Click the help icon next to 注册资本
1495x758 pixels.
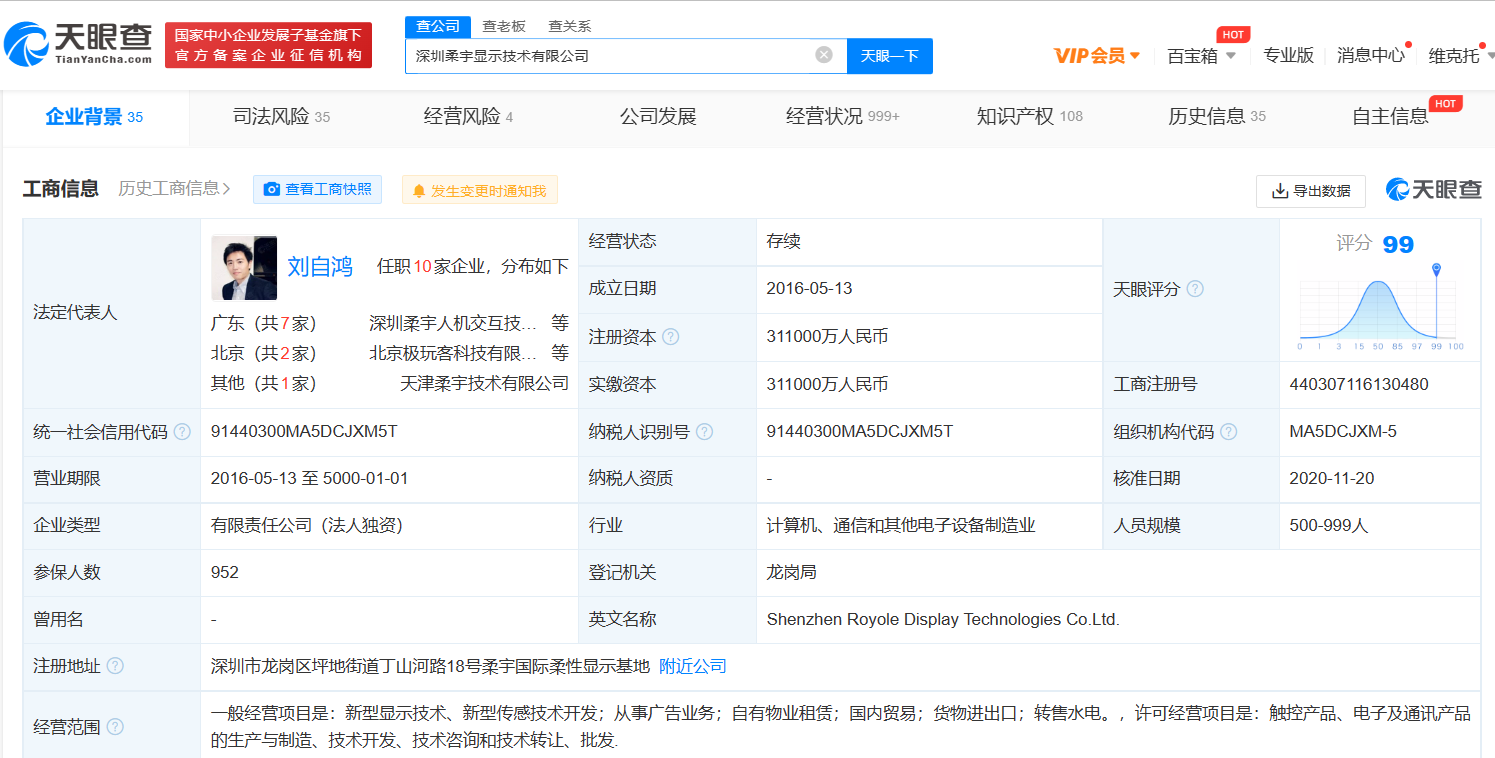tap(670, 337)
